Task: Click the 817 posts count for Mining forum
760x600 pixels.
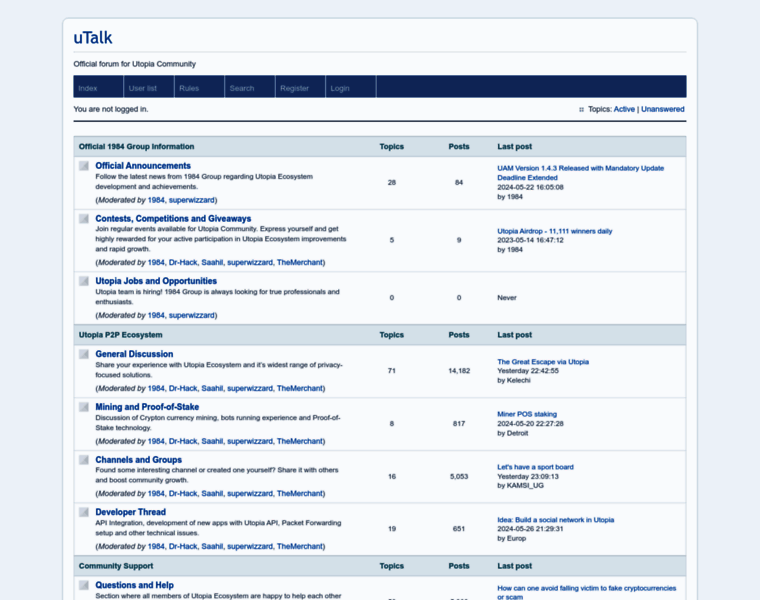Action: coord(459,424)
